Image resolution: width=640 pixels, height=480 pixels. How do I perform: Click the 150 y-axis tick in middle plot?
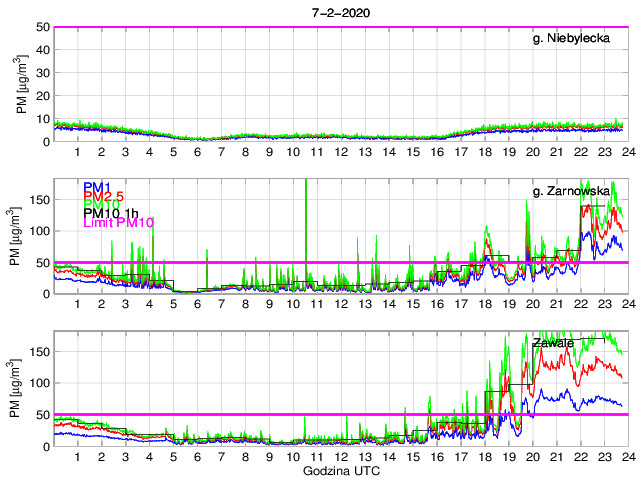(x=39, y=199)
